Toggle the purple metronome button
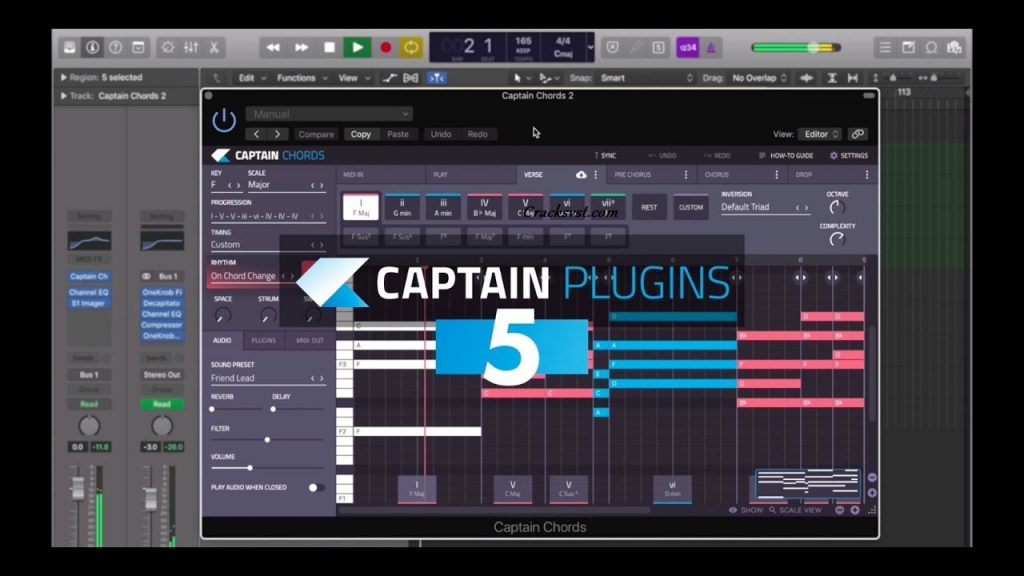This screenshot has width=1024, height=576. (x=711, y=47)
